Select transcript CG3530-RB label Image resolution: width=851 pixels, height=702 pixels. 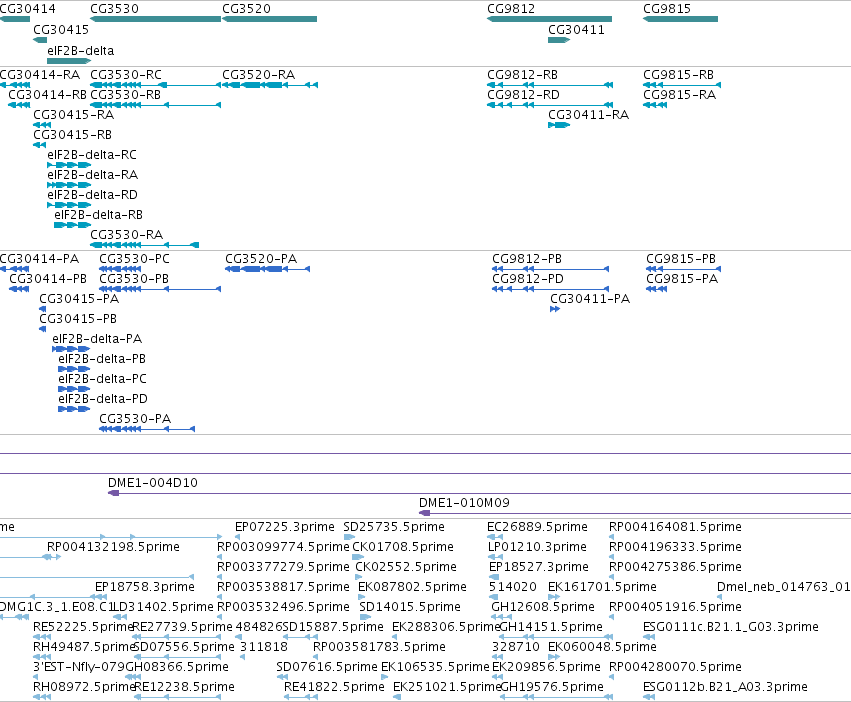point(125,95)
